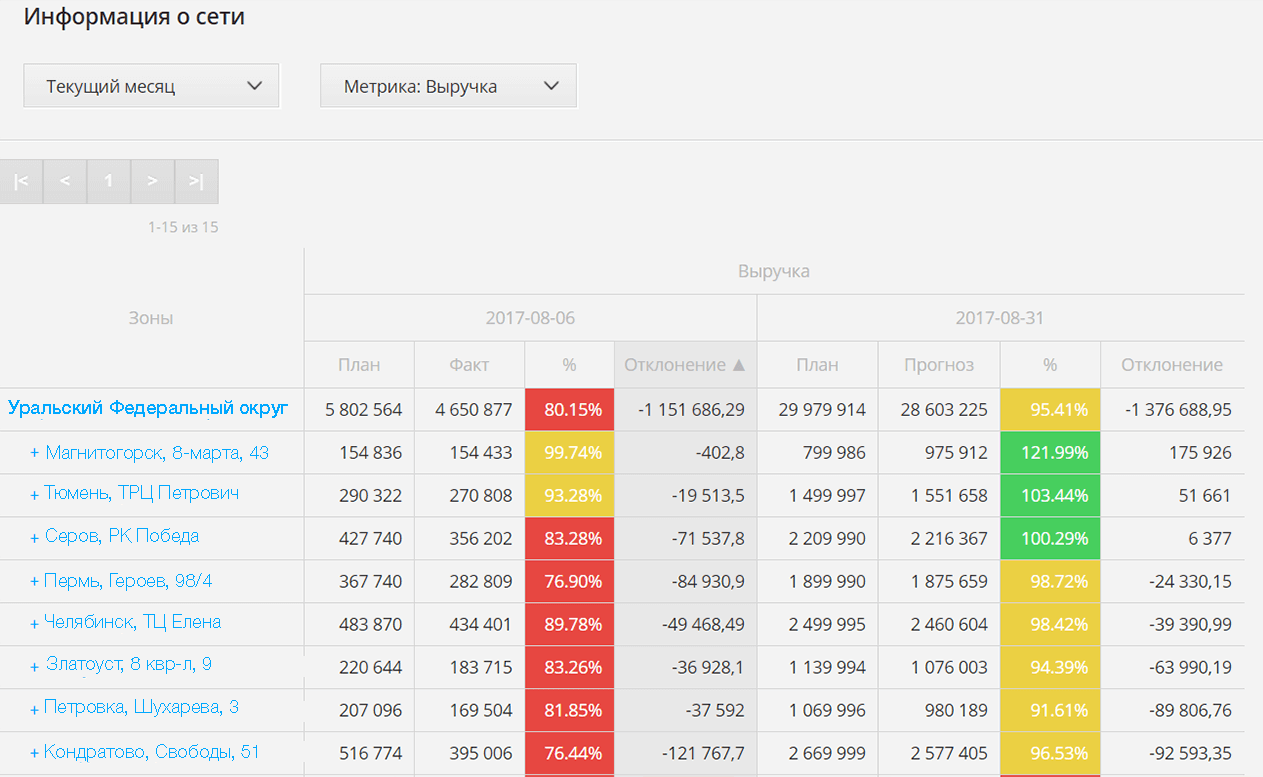Image resolution: width=1263 pixels, height=777 pixels.
Task: Open the Текущий месяц period dropdown
Action: coord(151,86)
